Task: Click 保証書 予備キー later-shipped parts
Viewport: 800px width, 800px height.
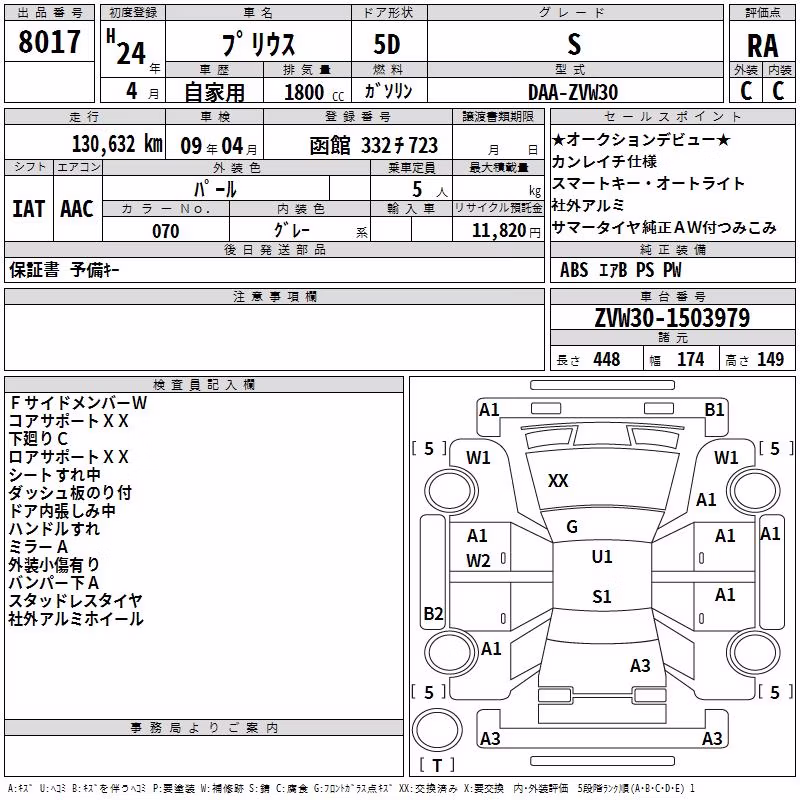Action: click(x=64, y=270)
